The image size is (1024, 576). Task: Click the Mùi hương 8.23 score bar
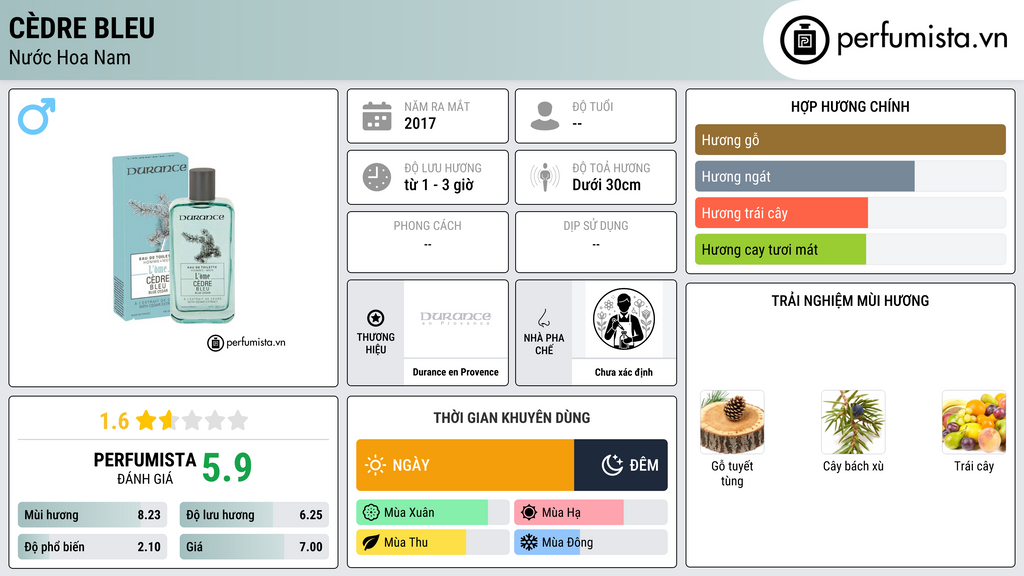coord(93,515)
